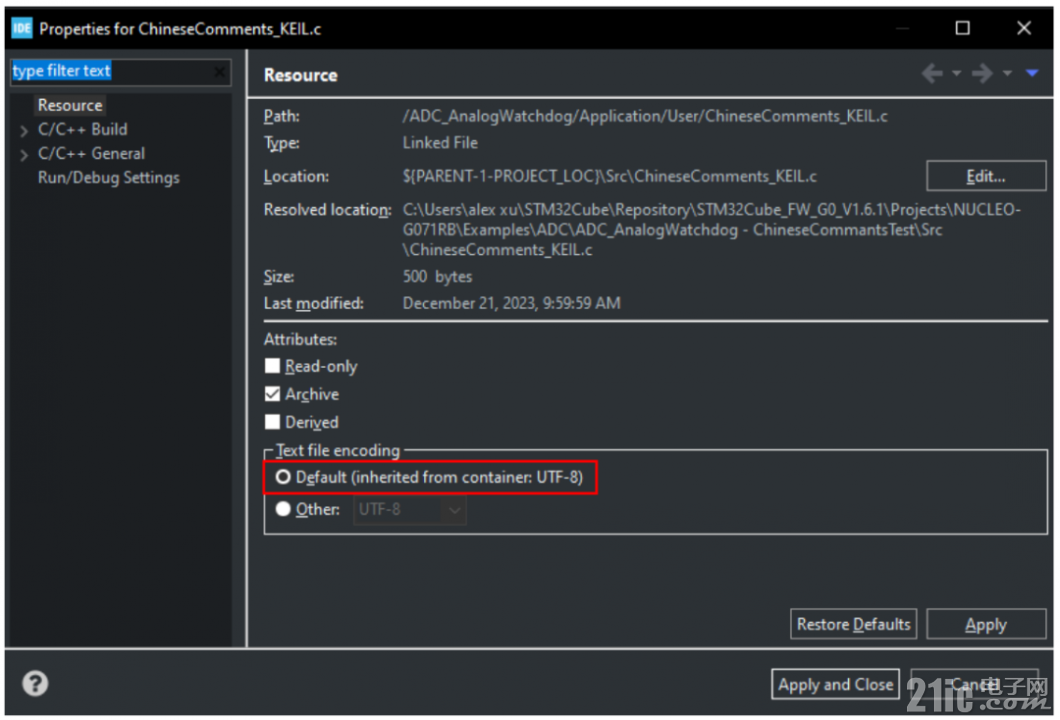The width and height of the screenshot is (1060, 720).
Task: Click the 500 bytes size value
Action: (437, 277)
